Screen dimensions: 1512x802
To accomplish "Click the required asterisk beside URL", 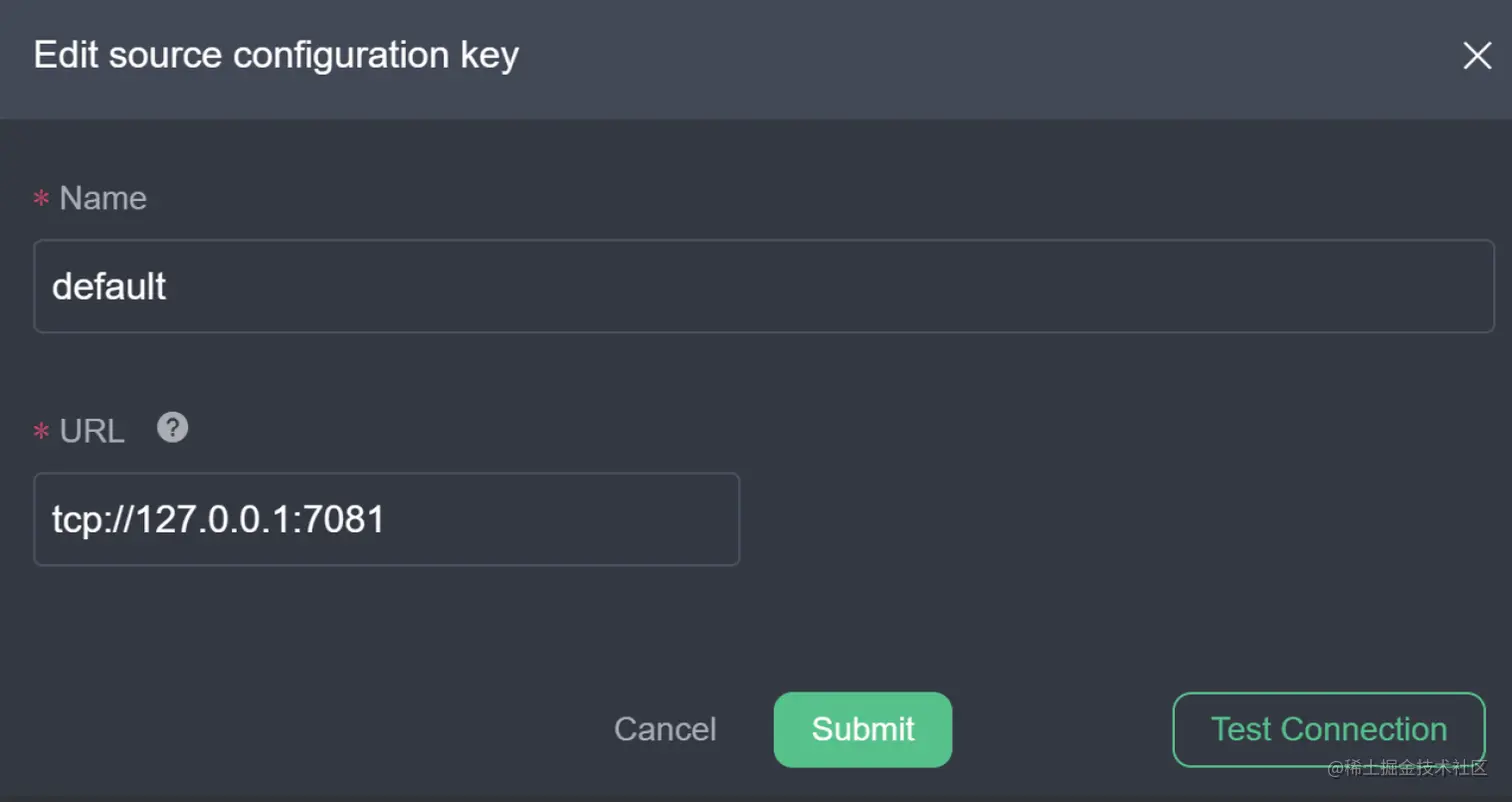I will coord(40,430).
